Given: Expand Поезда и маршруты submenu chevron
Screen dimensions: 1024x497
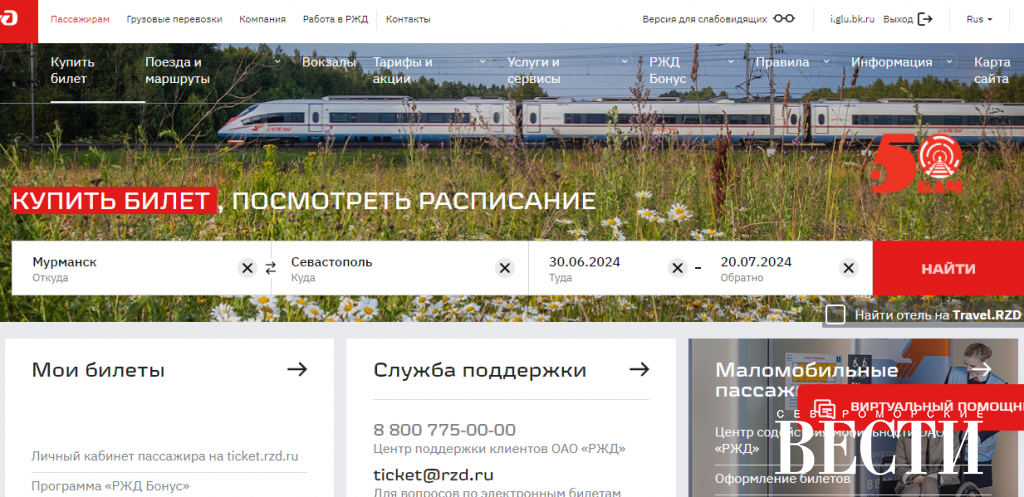Looking at the screenshot, I should tap(278, 62).
